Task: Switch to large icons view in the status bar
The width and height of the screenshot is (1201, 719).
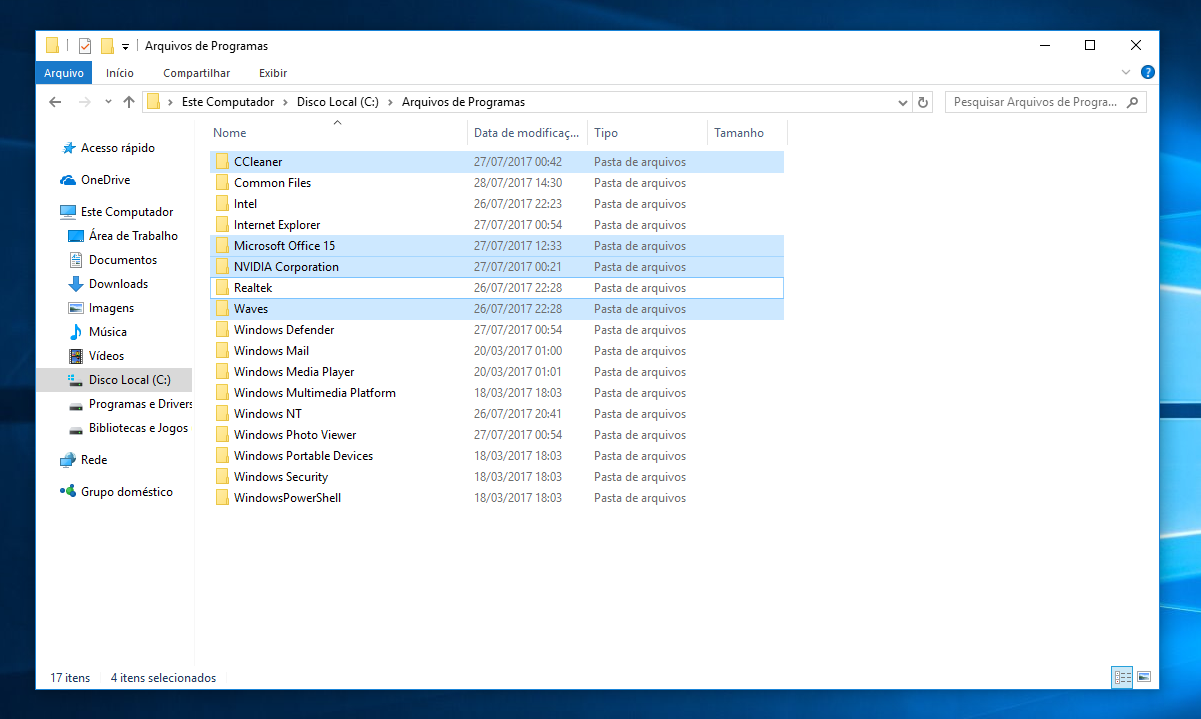Action: pyautogui.click(x=1145, y=677)
